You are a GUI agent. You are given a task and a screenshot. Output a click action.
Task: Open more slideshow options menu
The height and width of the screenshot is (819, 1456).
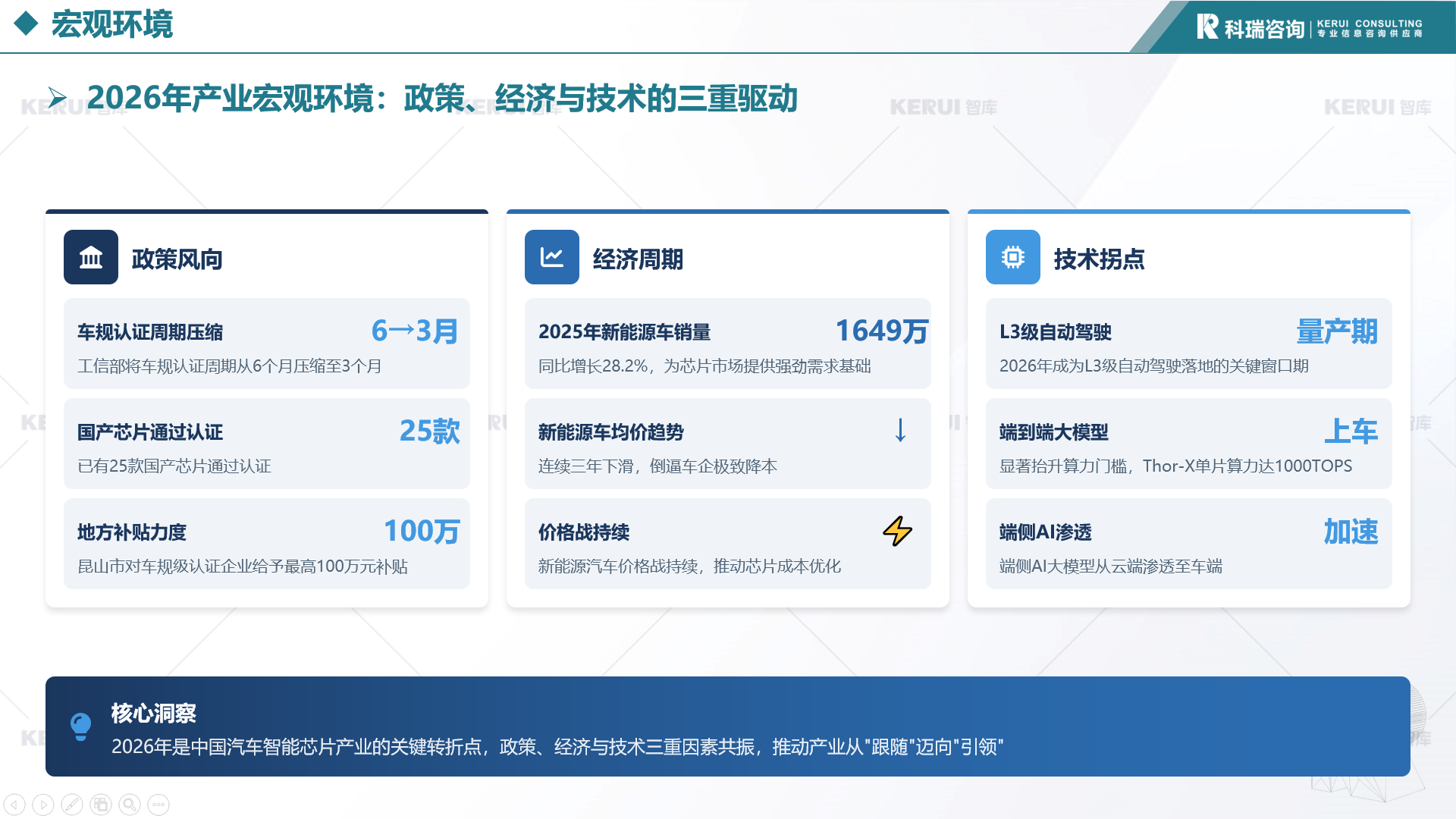pyautogui.click(x=158, y=805)
